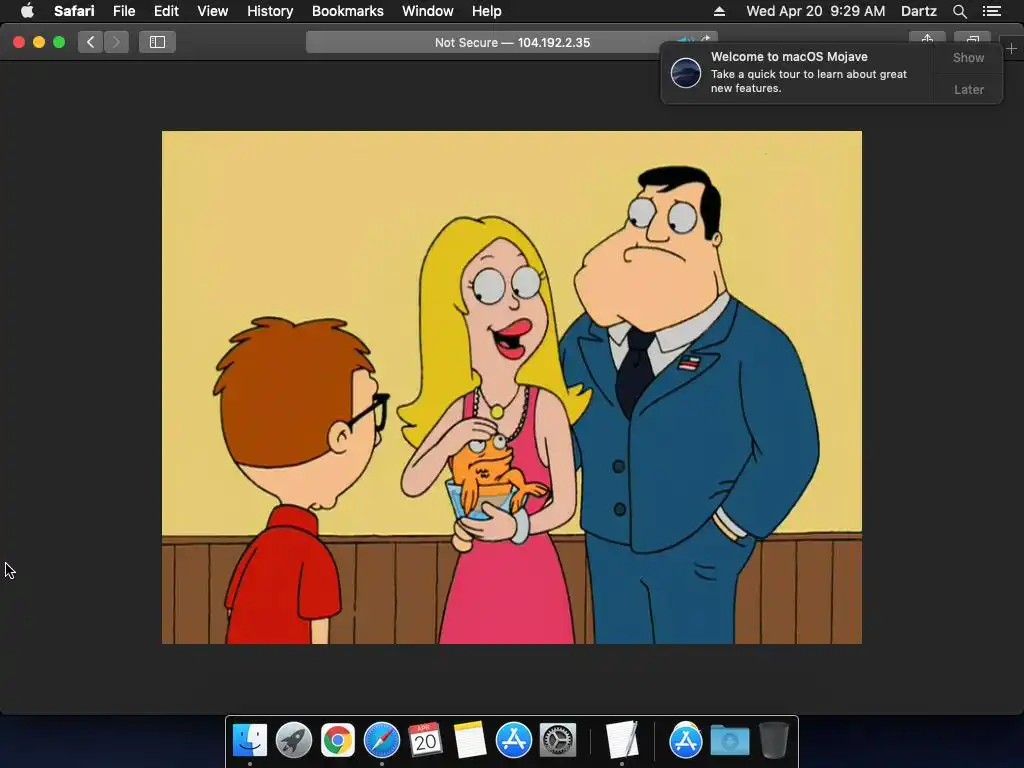Open TextEdit from the Dock
The height and width of the screenshot is (768, 1024).
tap(621, 741)
